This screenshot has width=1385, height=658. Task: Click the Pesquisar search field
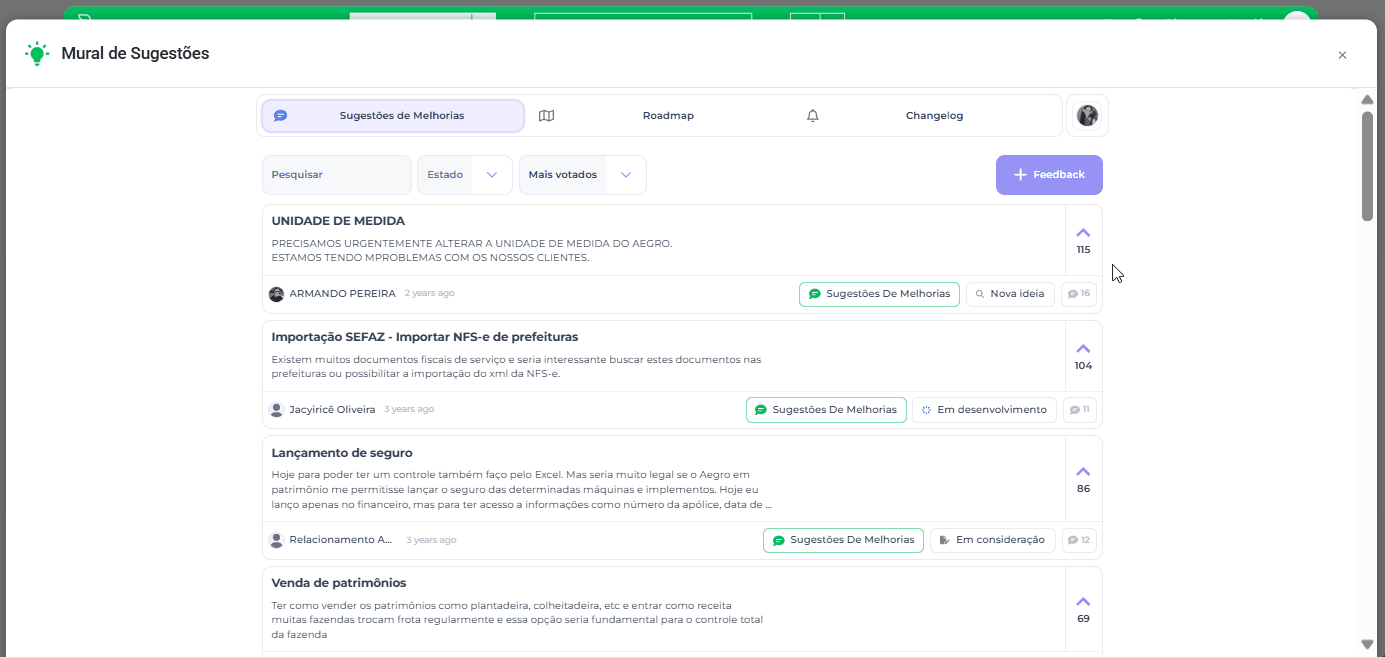point(337,174)
